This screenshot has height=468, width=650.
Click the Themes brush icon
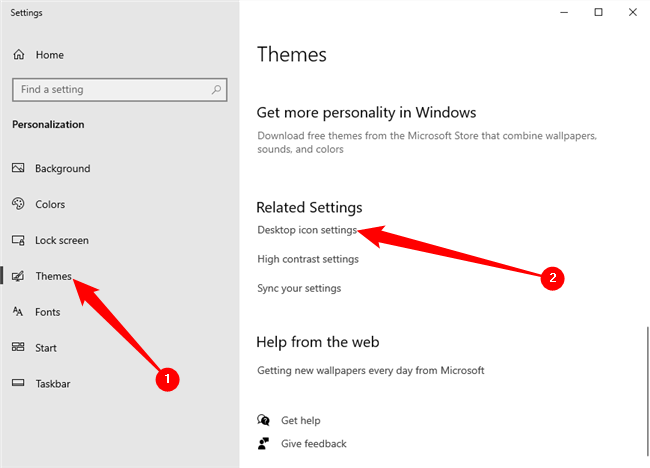point(18,276)
